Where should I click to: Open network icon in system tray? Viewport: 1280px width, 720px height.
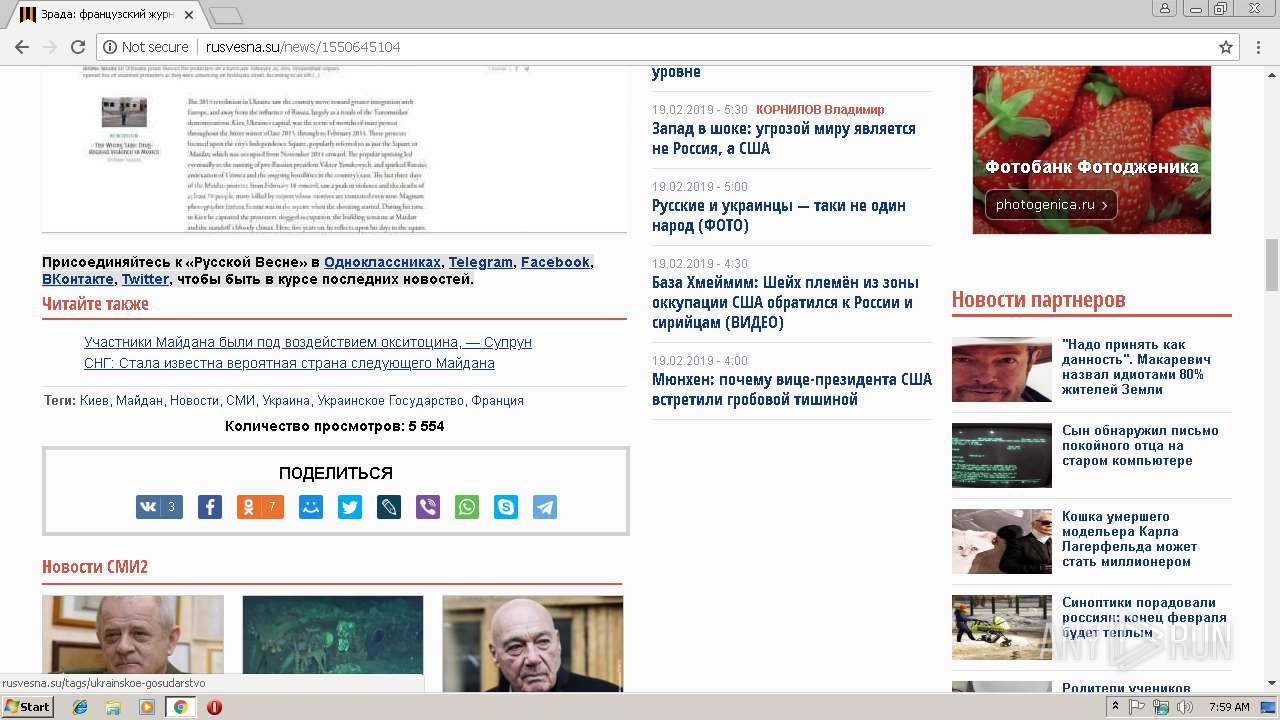point(1161,707)
